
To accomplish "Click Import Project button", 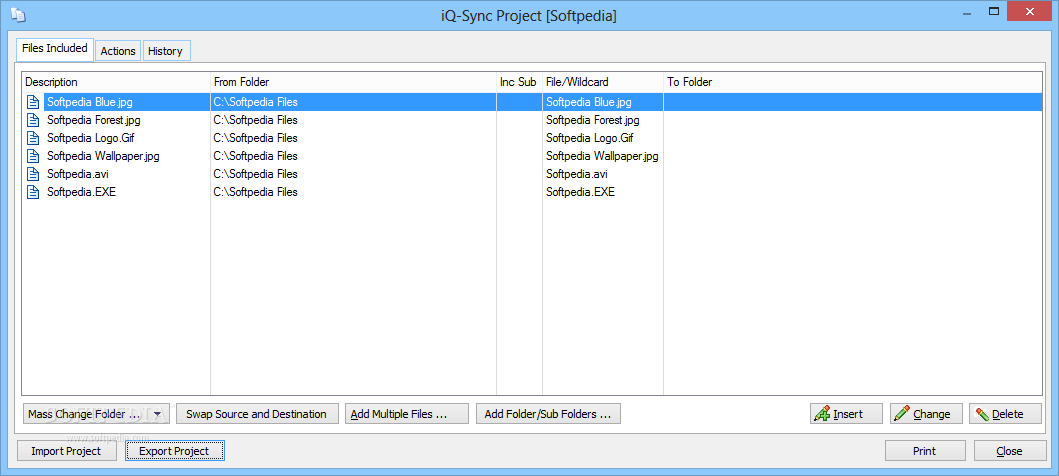I will tap(66, 451).
